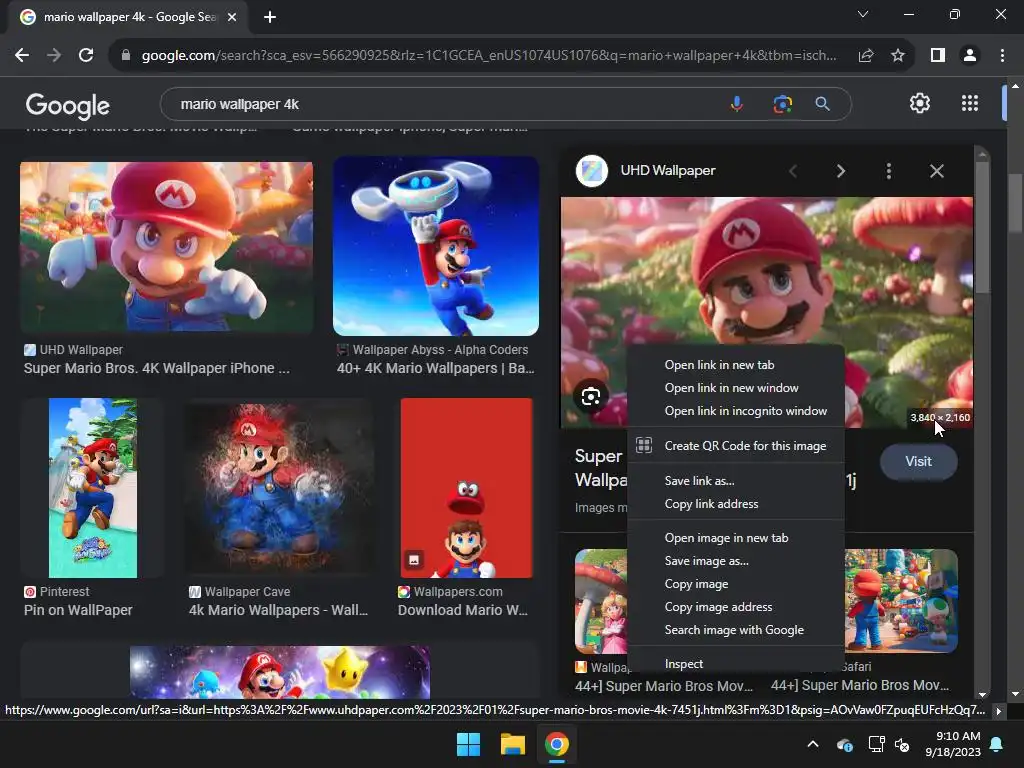The height and width of the screenshot is (768, 1024).
Task: Toggle the browser side panel icon
Action: [x=938, y=56]
